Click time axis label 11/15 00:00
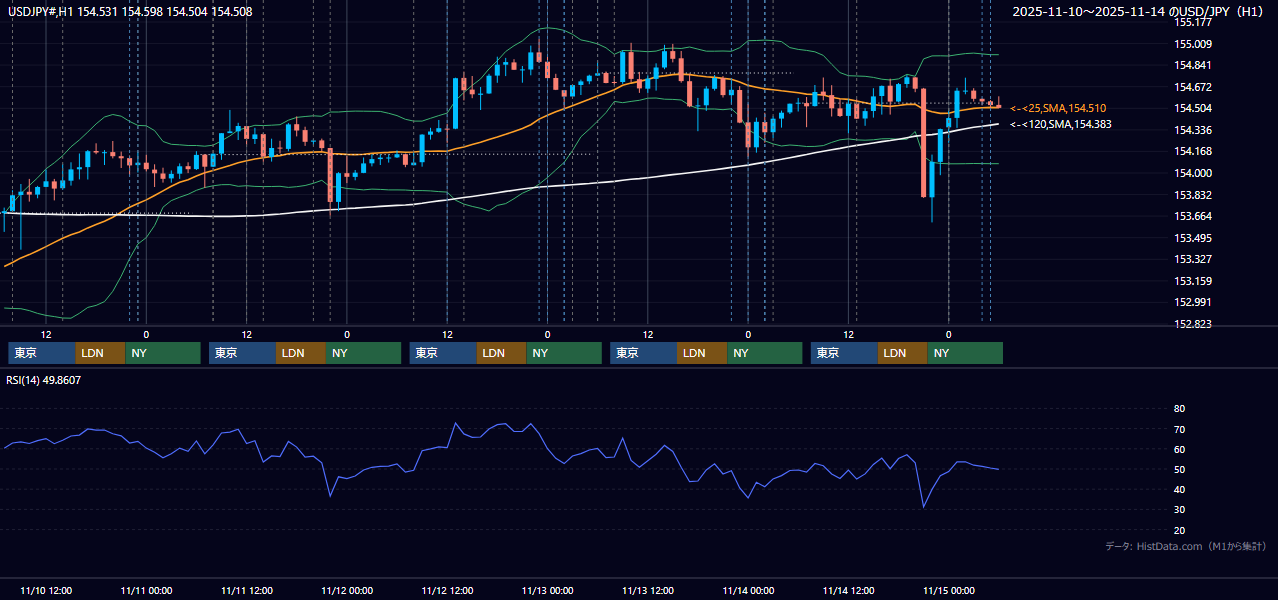Image resolution: width=1278 pixels, height=600 pixels. click(949, 590)
